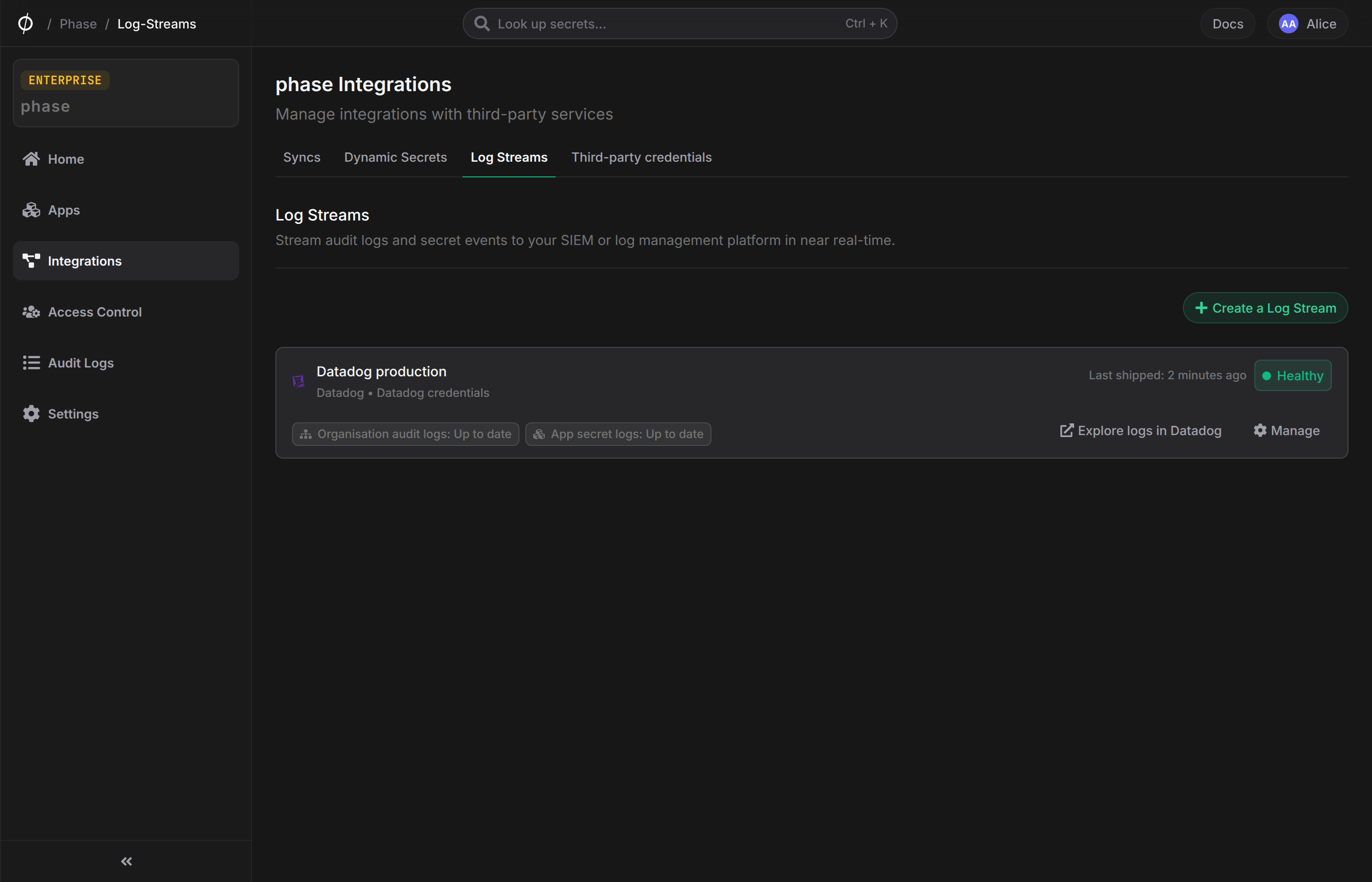Click the Phase breadcrumb link

[x=78, y=24]
